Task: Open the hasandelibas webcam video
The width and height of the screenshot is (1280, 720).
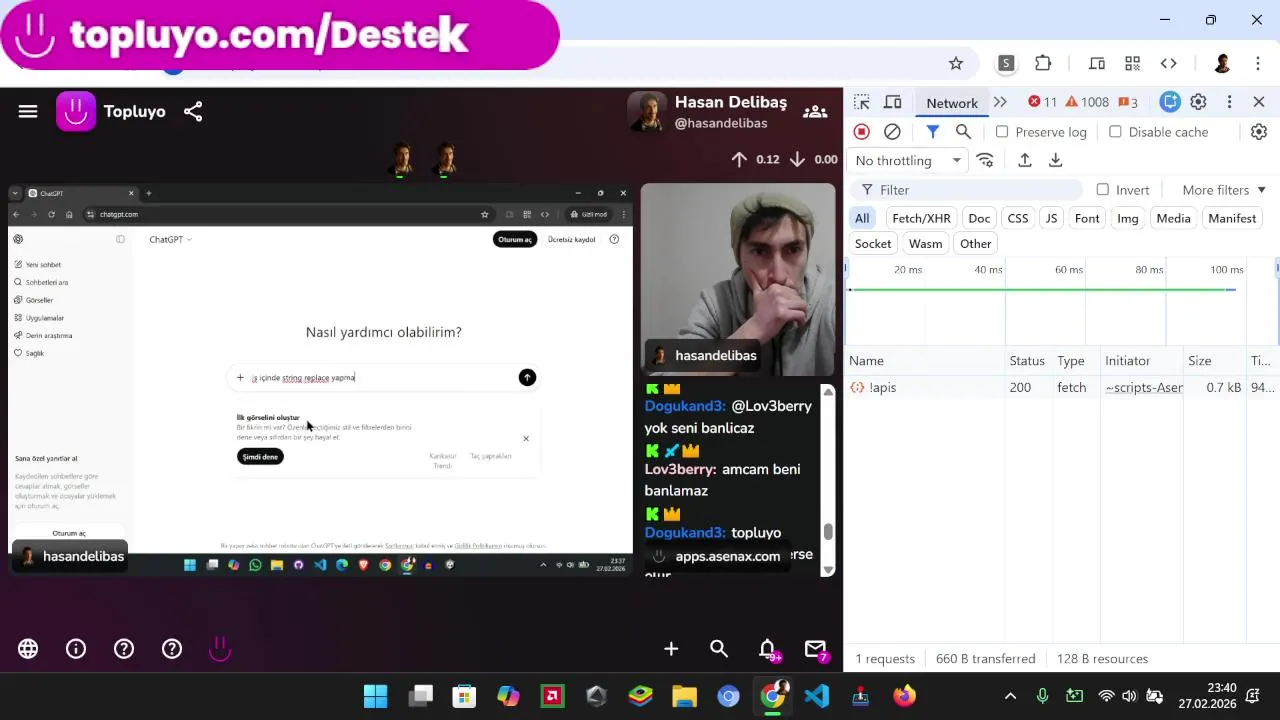Action: point(738,278)
